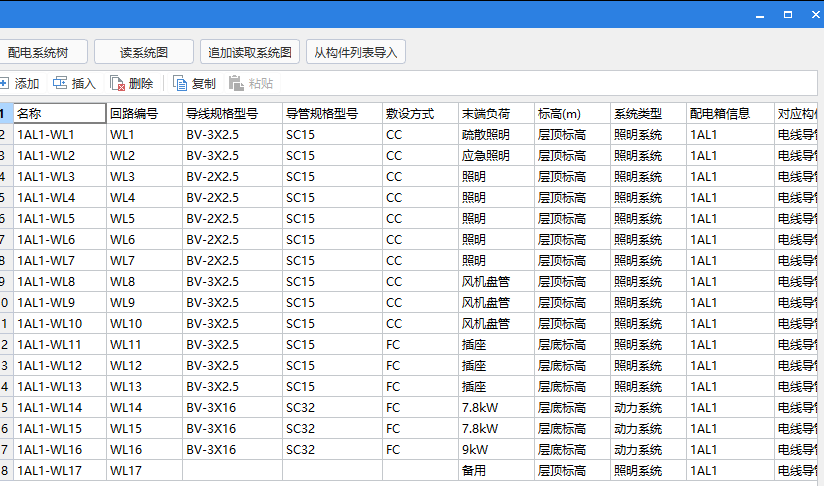Click the 追加读取系统图 button

pos(251,52)
